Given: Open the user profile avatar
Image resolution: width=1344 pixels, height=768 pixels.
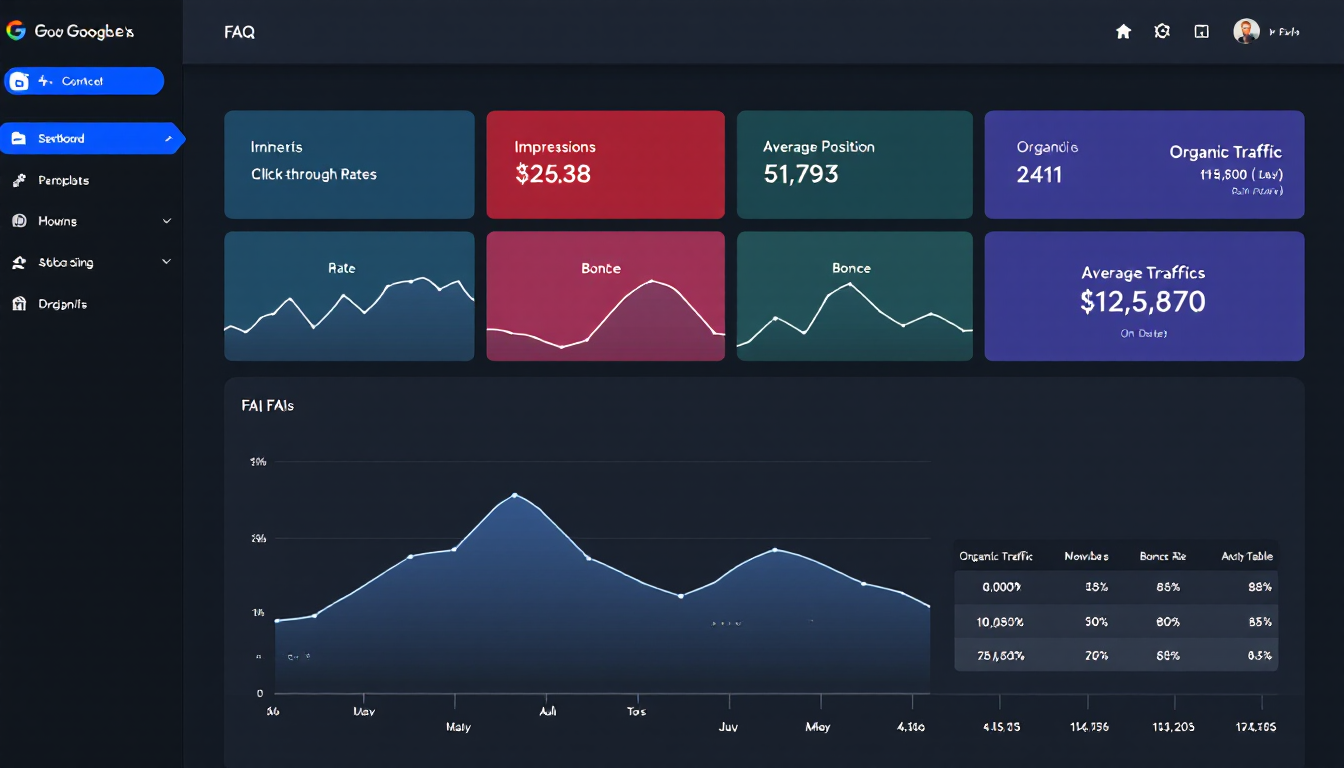Looking at the screenshot, I should click(1245, 32).
